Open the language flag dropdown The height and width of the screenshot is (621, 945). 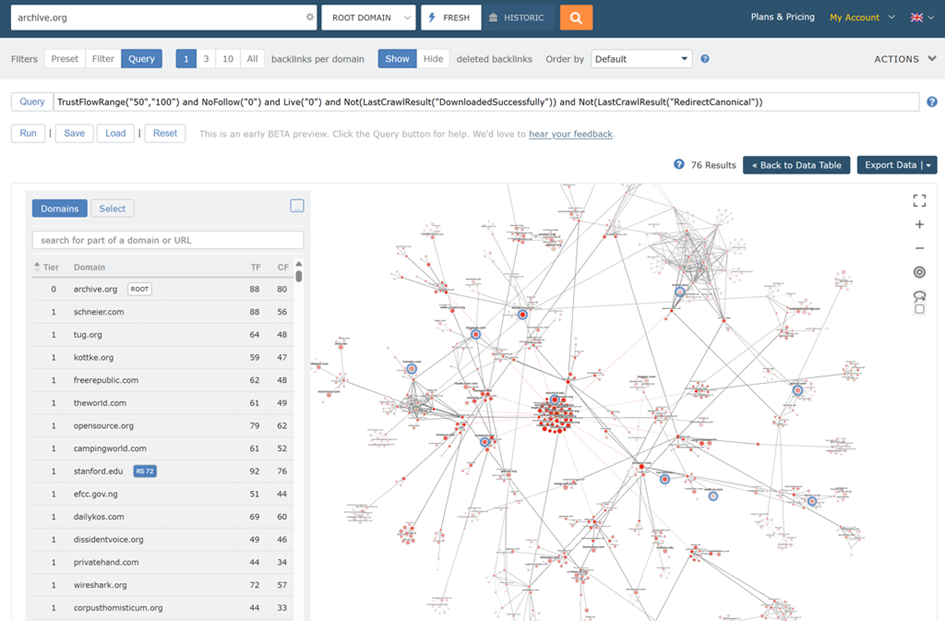pyautogui.click(x=922, y=17)
